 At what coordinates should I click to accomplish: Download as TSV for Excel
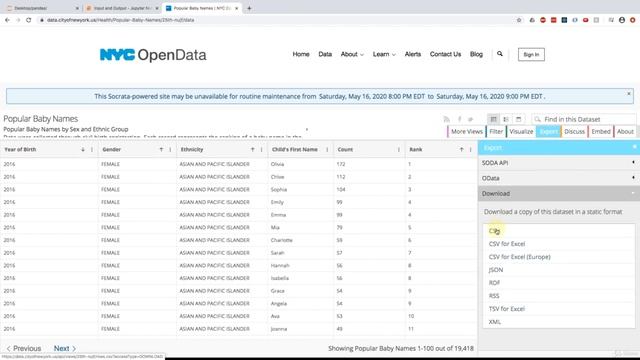[x=507, y=309]
